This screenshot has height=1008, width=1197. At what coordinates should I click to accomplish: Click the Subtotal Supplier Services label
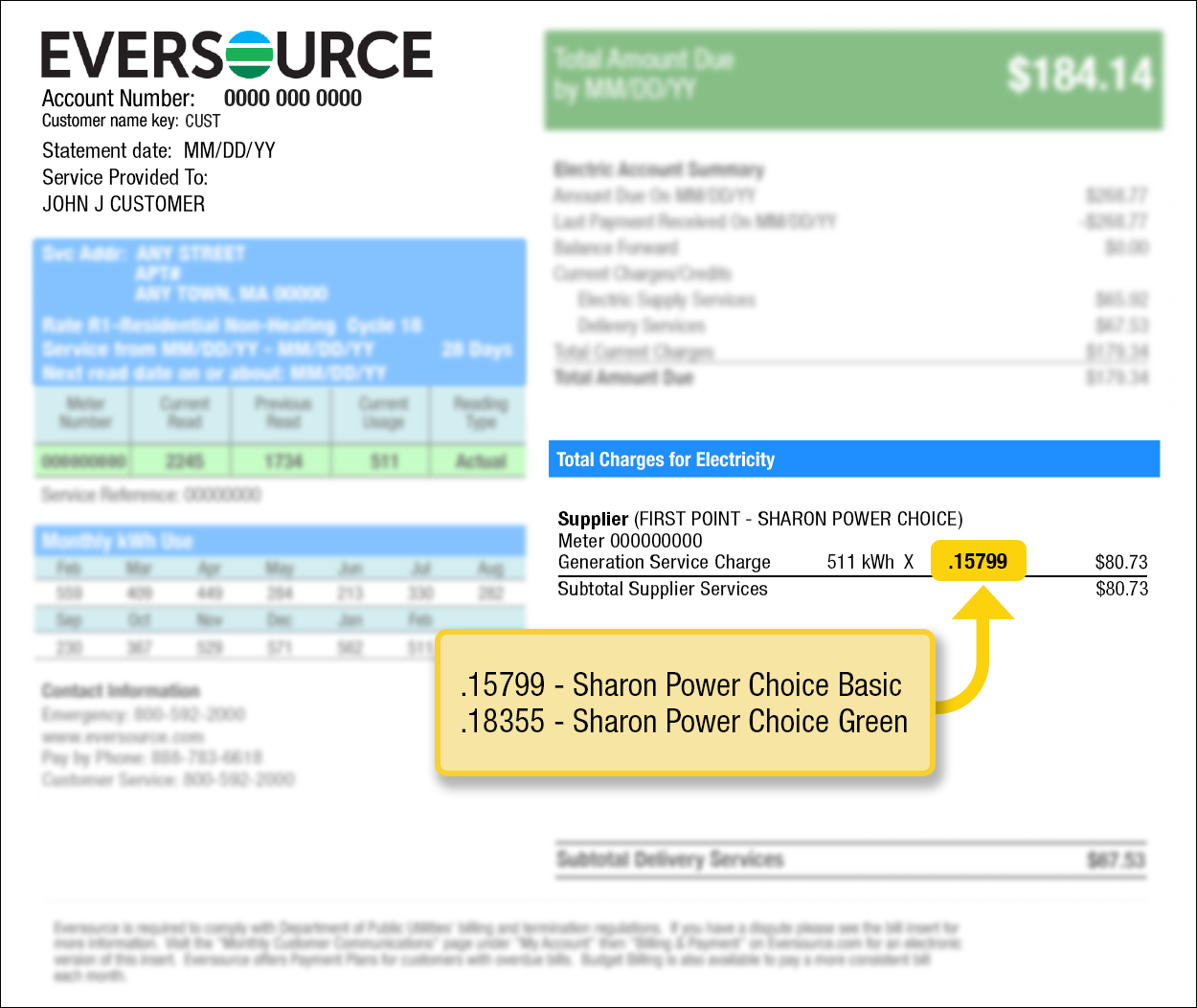(663, 589)
